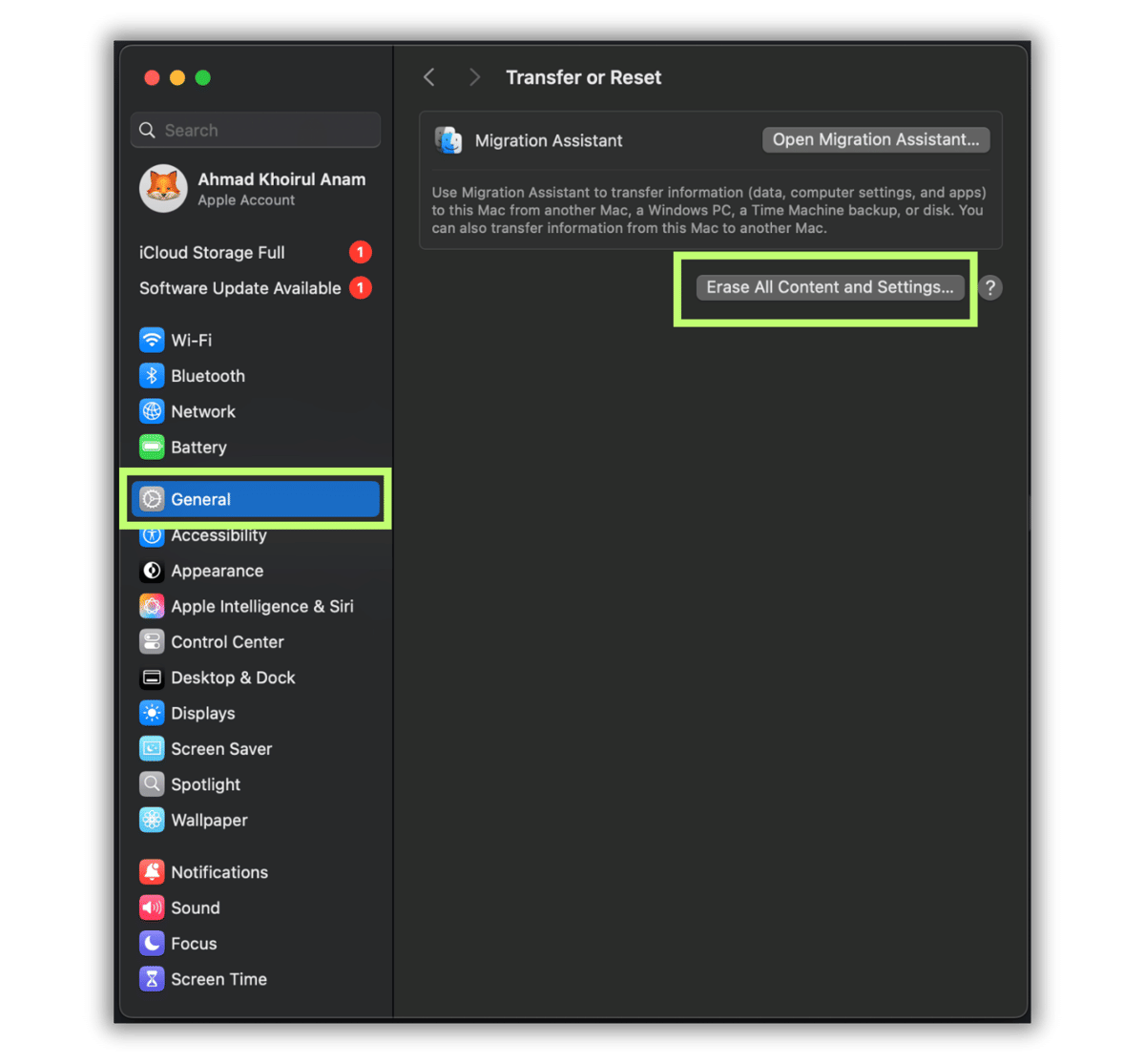Click Erase All Content and Settings
Image resolution: width=1145 pixels, height=1064 pixels.
tap(830, 287)
